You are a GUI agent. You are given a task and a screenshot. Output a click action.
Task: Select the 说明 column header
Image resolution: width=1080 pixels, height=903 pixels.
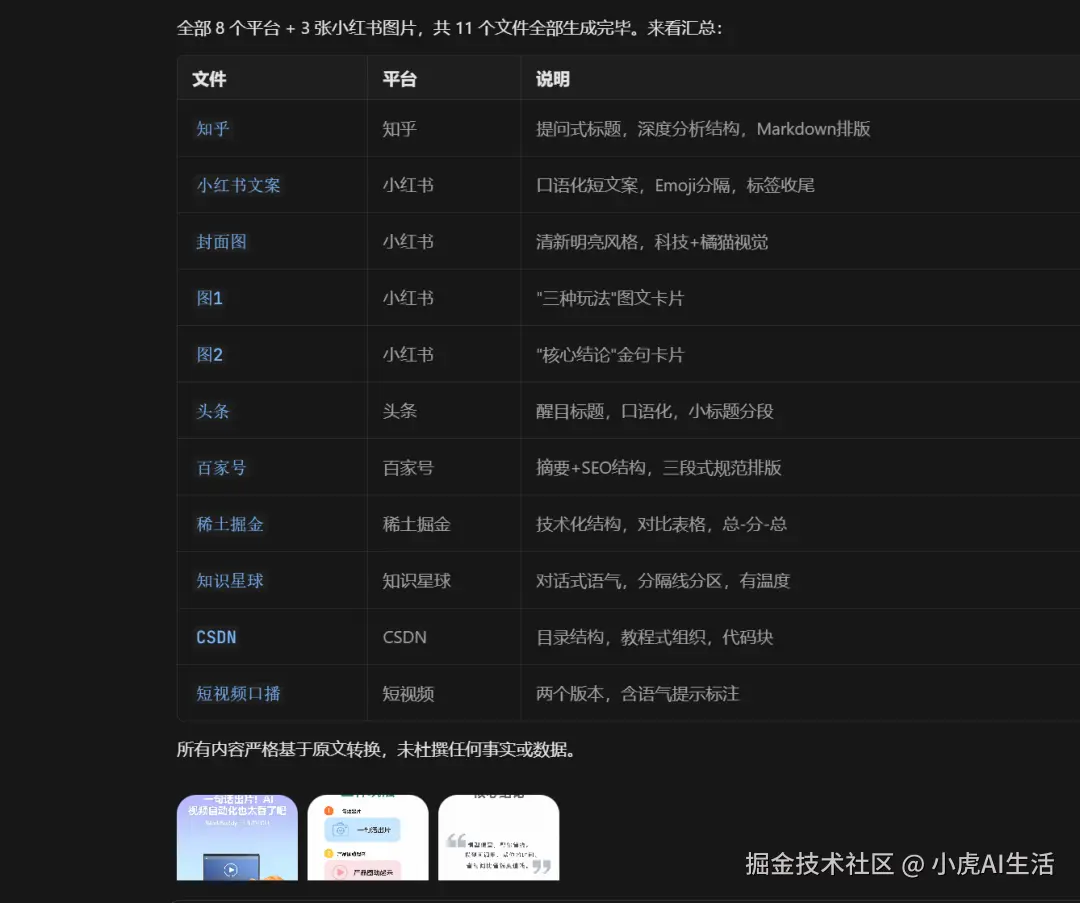click(x=552, y=79)
